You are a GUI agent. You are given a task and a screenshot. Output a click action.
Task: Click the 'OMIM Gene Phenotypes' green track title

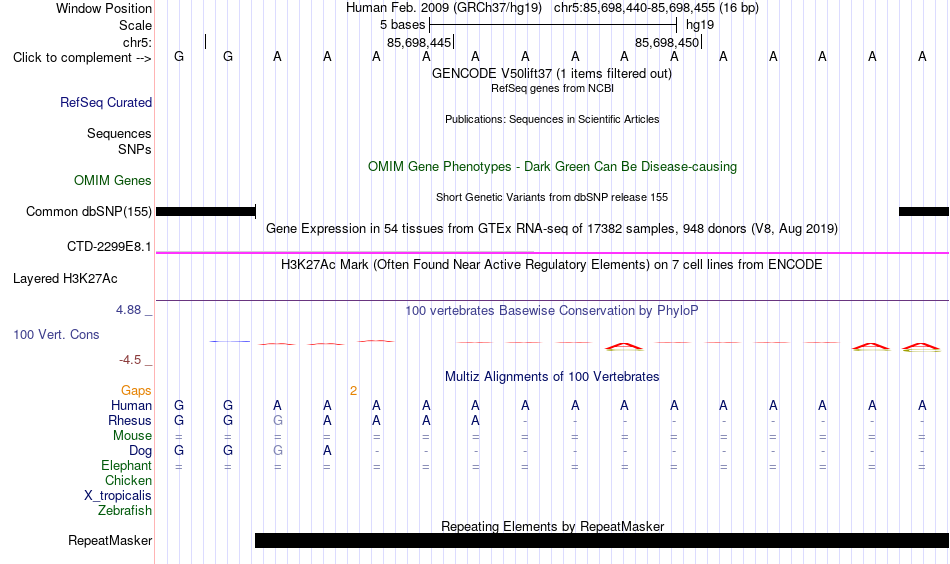[552, 167]
